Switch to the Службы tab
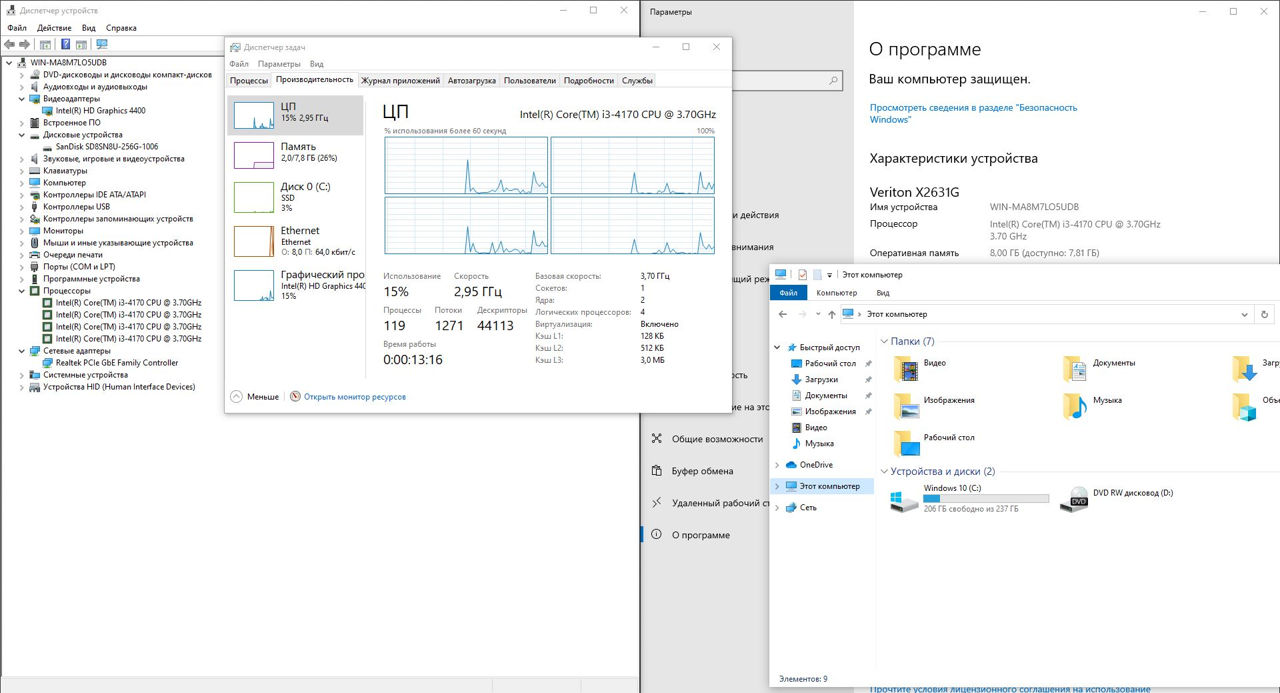 (637, 80)
